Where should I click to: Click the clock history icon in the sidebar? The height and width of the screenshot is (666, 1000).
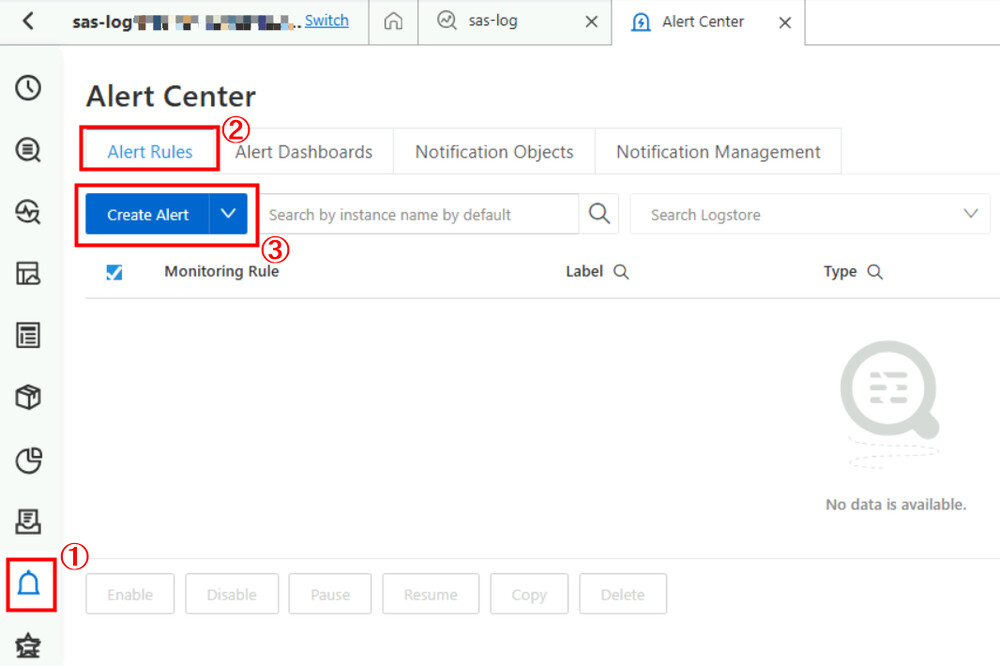click(29, 88)
